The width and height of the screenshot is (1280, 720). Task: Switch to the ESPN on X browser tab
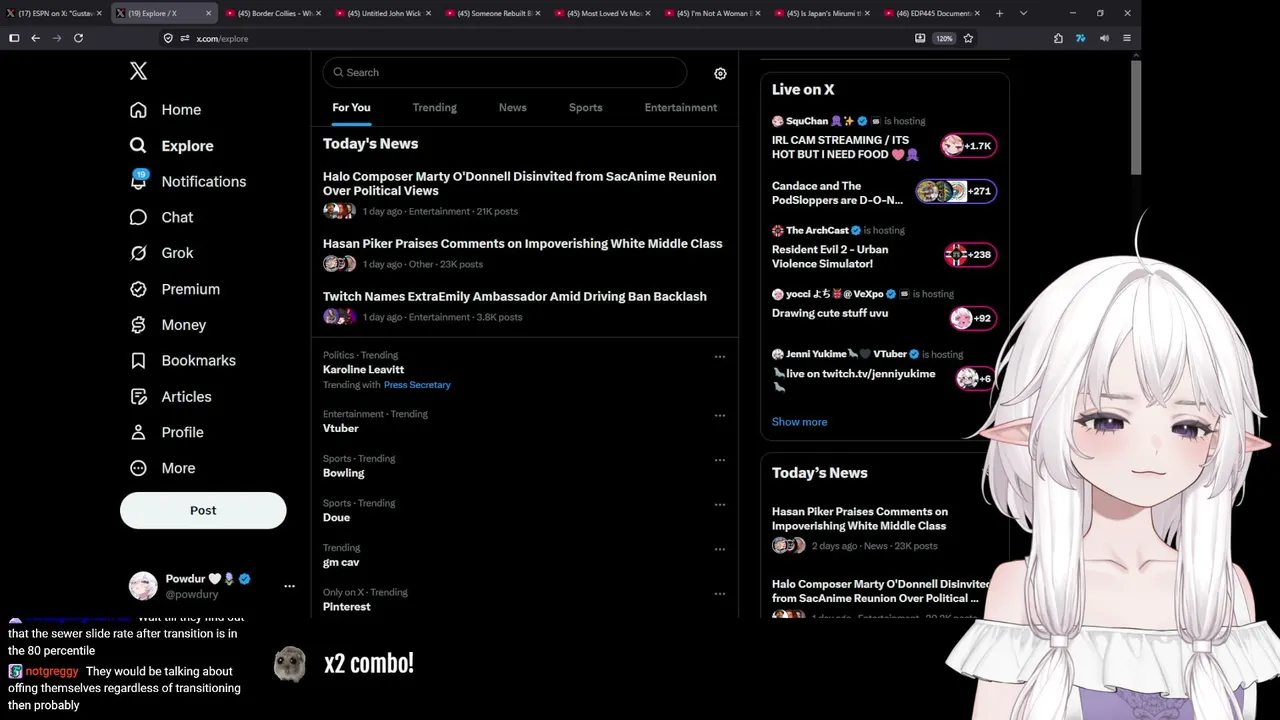[x=54, y=13]
